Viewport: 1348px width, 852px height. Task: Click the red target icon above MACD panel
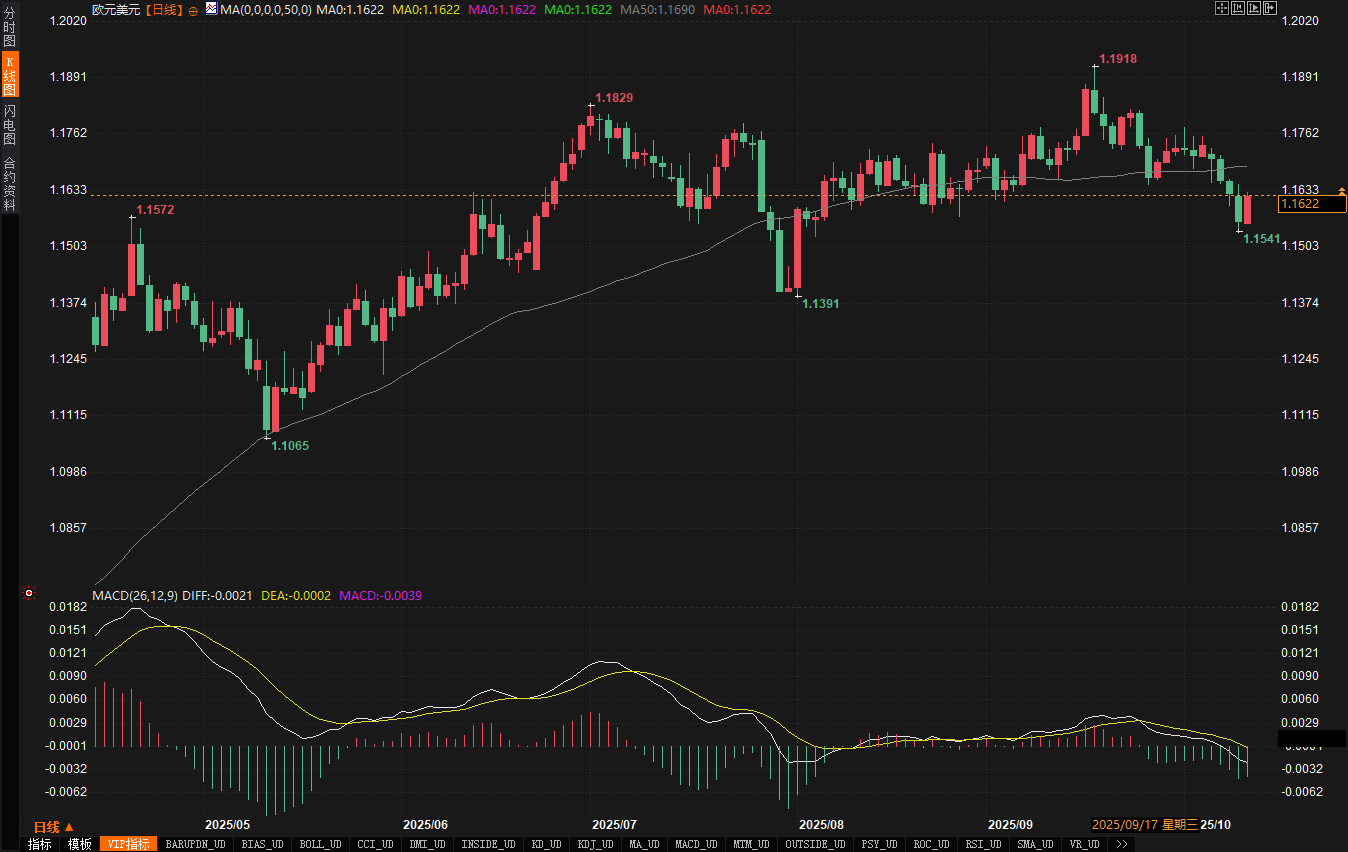coord(29,593)
